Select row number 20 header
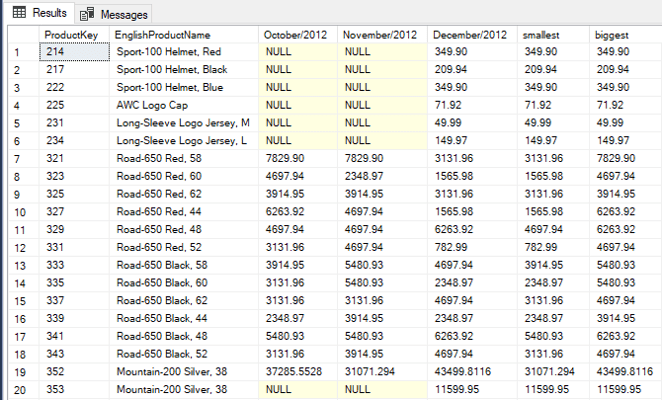 tap(19, 388)
